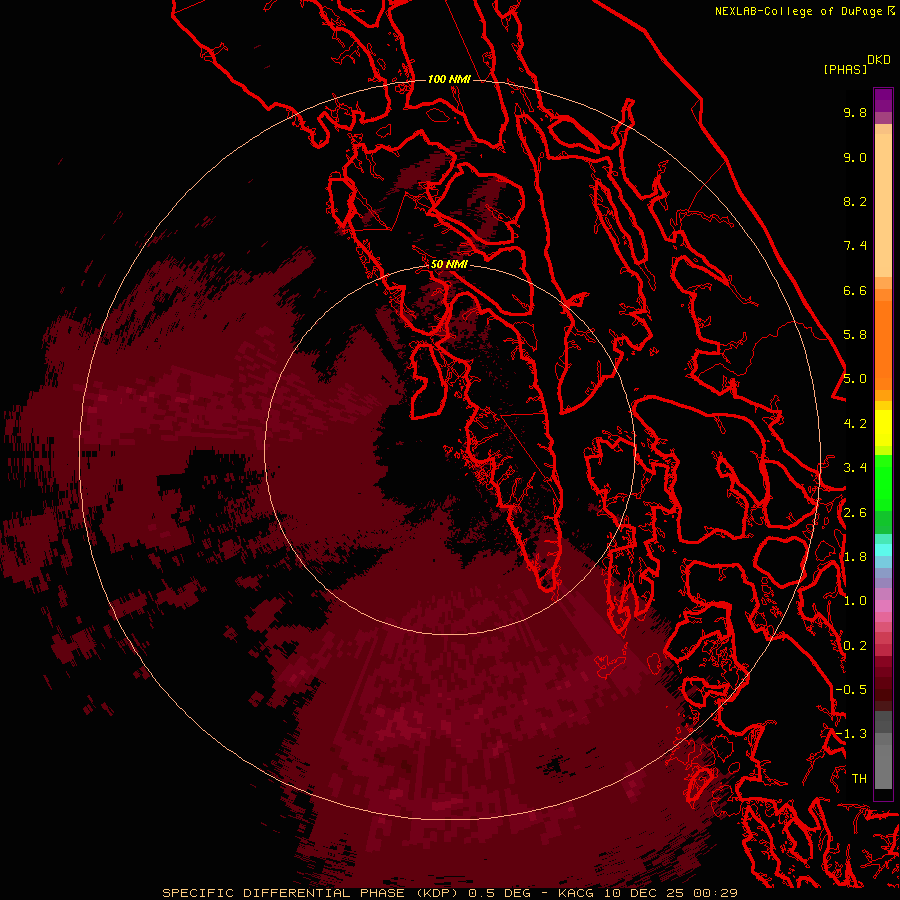Click the -1.3 value on the scale
900x900 pixels.
(x=851, y=734)
